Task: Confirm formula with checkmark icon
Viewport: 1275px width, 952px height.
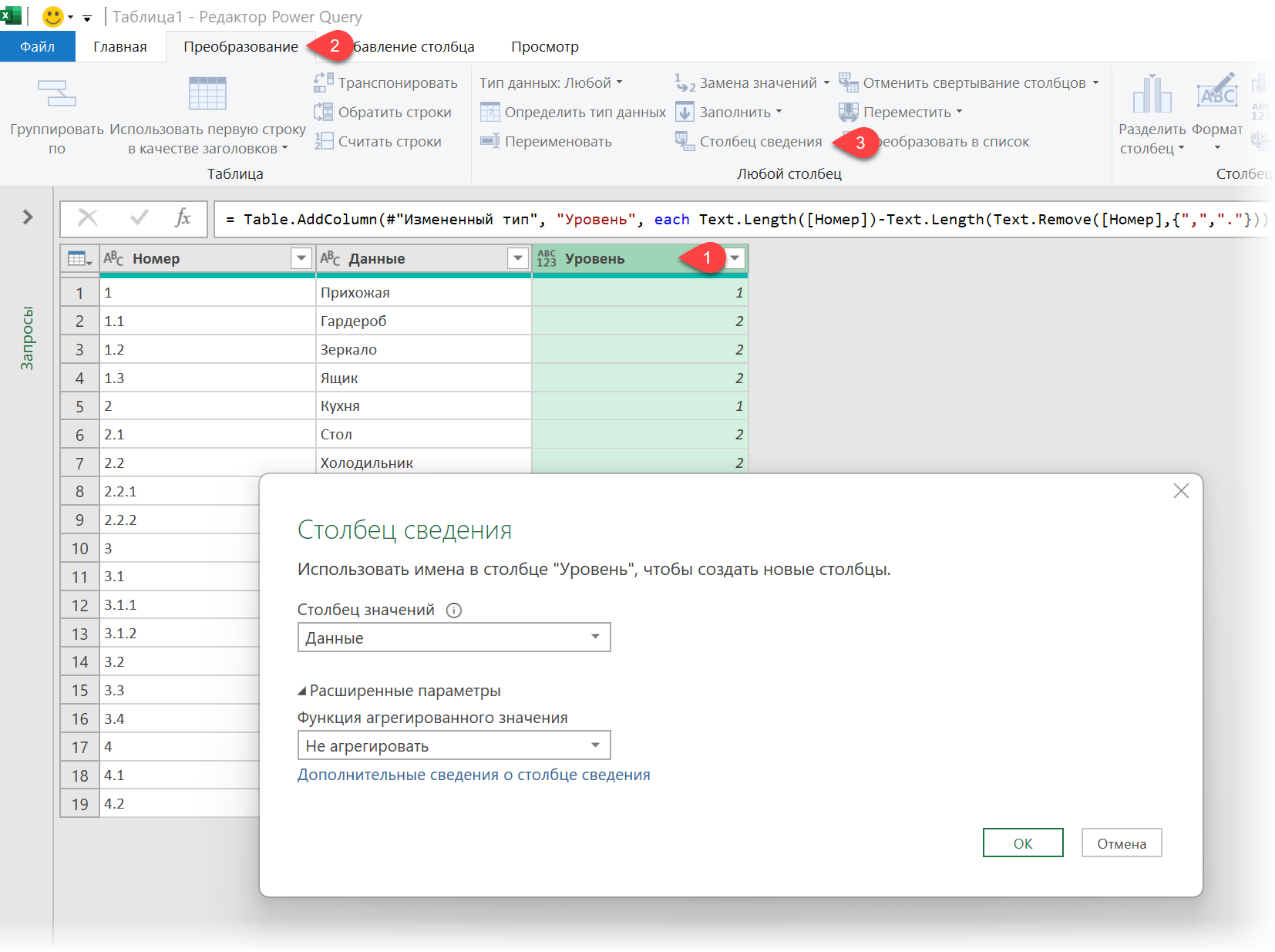Action: click(x=140, y=218)
